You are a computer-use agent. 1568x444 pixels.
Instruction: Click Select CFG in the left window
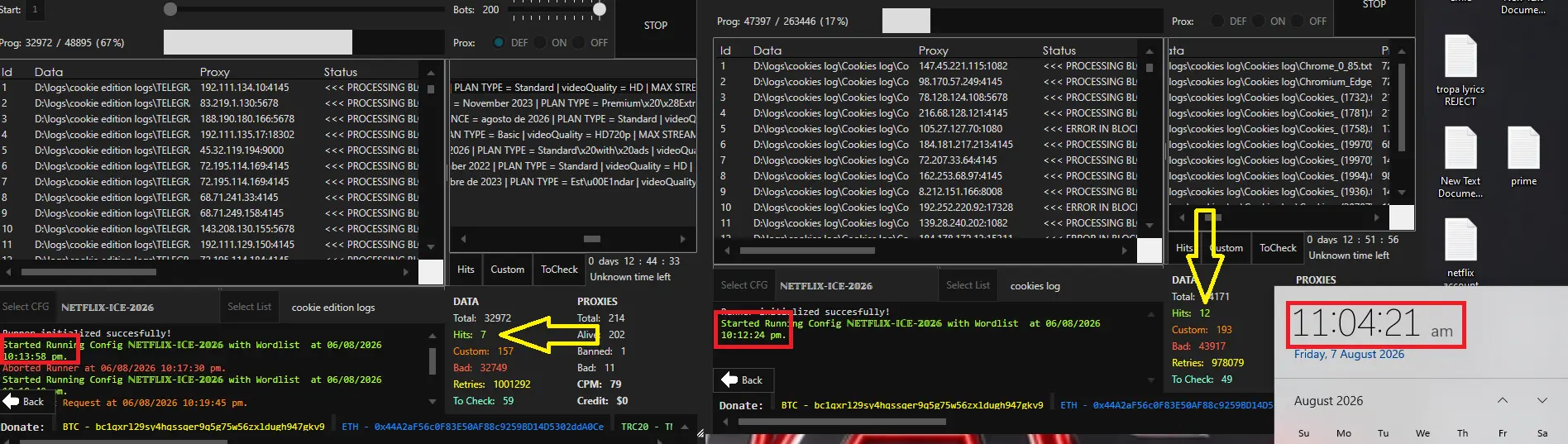coord(26,306)
